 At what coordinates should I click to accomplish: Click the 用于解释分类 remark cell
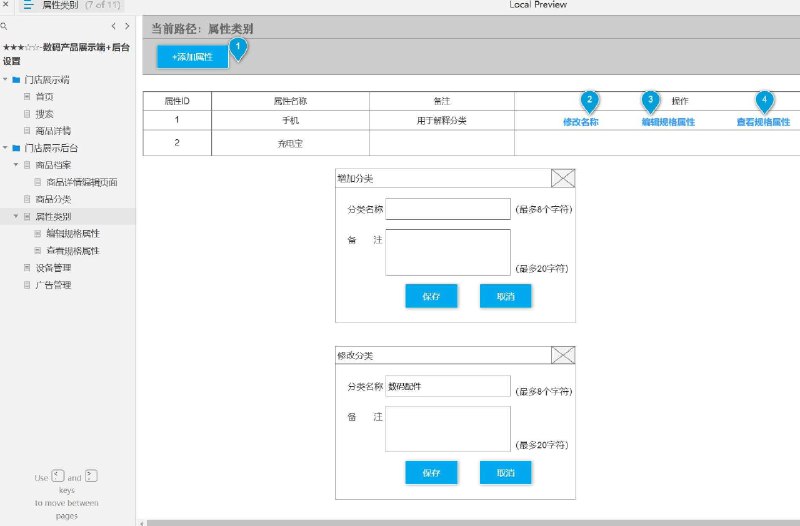coord(442,120)
